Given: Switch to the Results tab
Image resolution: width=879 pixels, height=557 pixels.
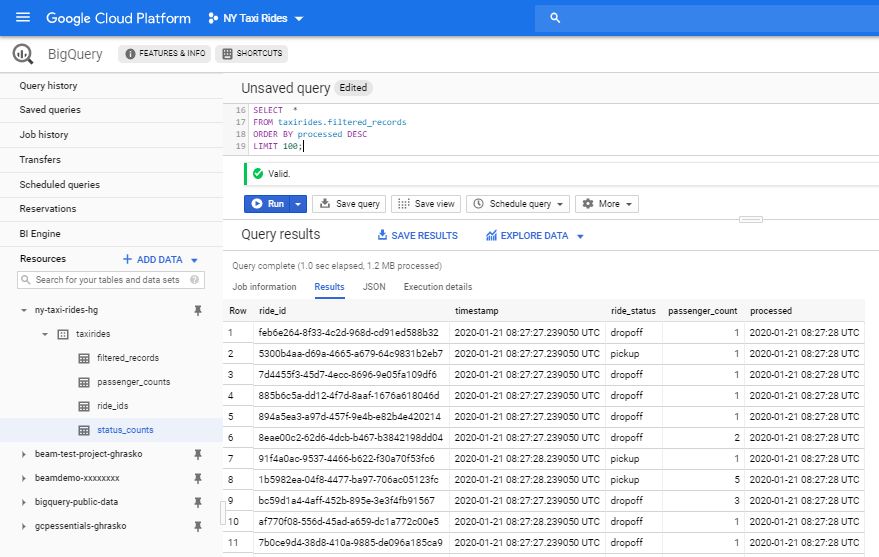Looking at the screenshot, I should pos(329,287).
